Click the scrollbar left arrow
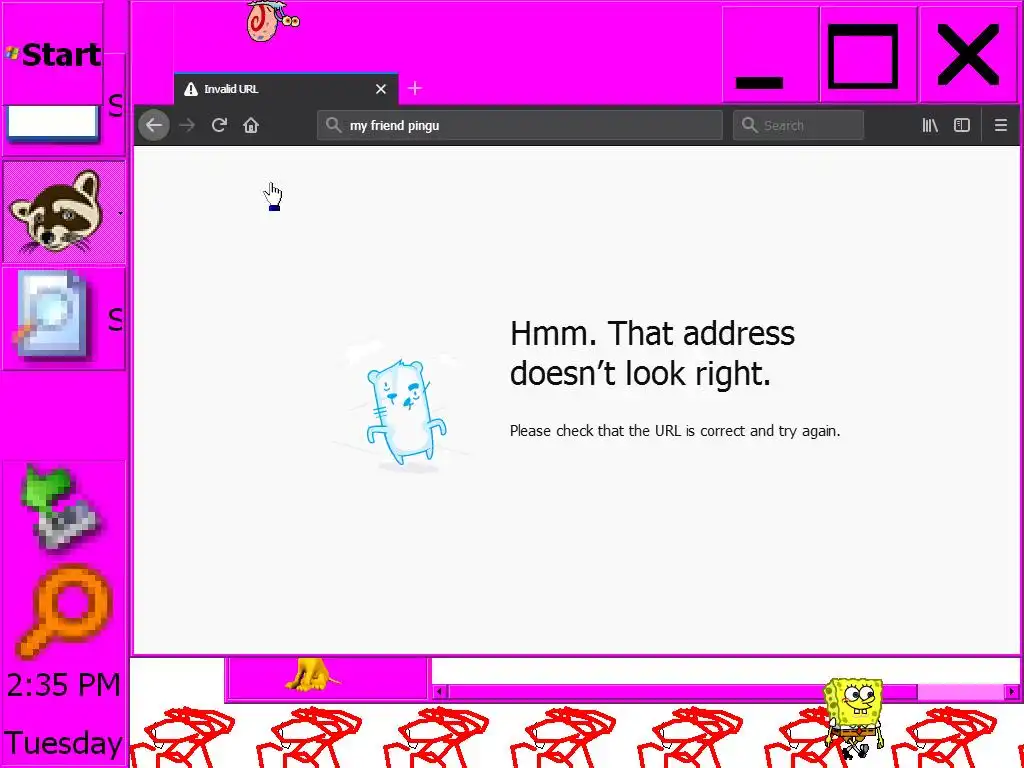This screenshot has height=768, width=1024. tap(440, 692)
